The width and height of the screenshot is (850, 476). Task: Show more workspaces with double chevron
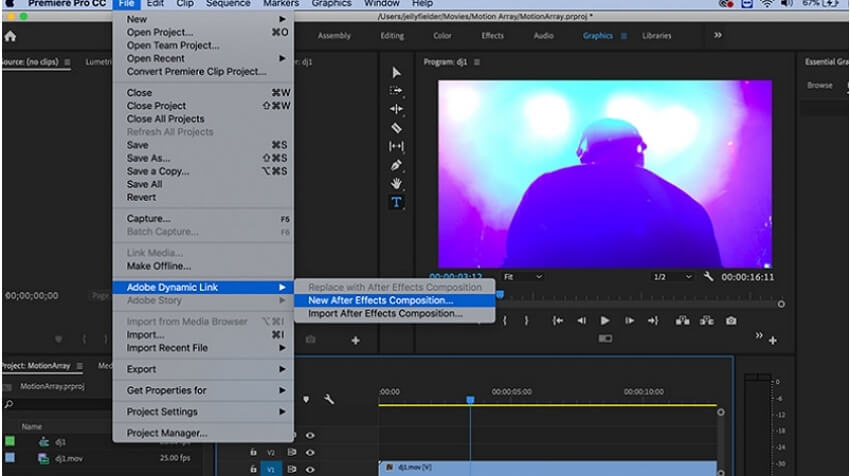point(718,35)
